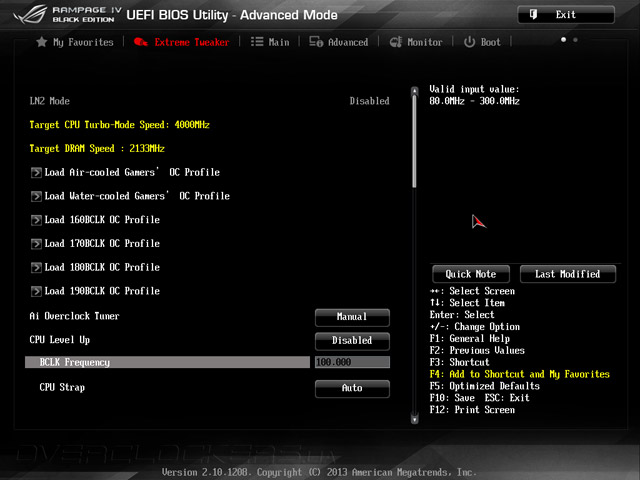Select the BCLK Frequency row

click(x=167, y=362)
